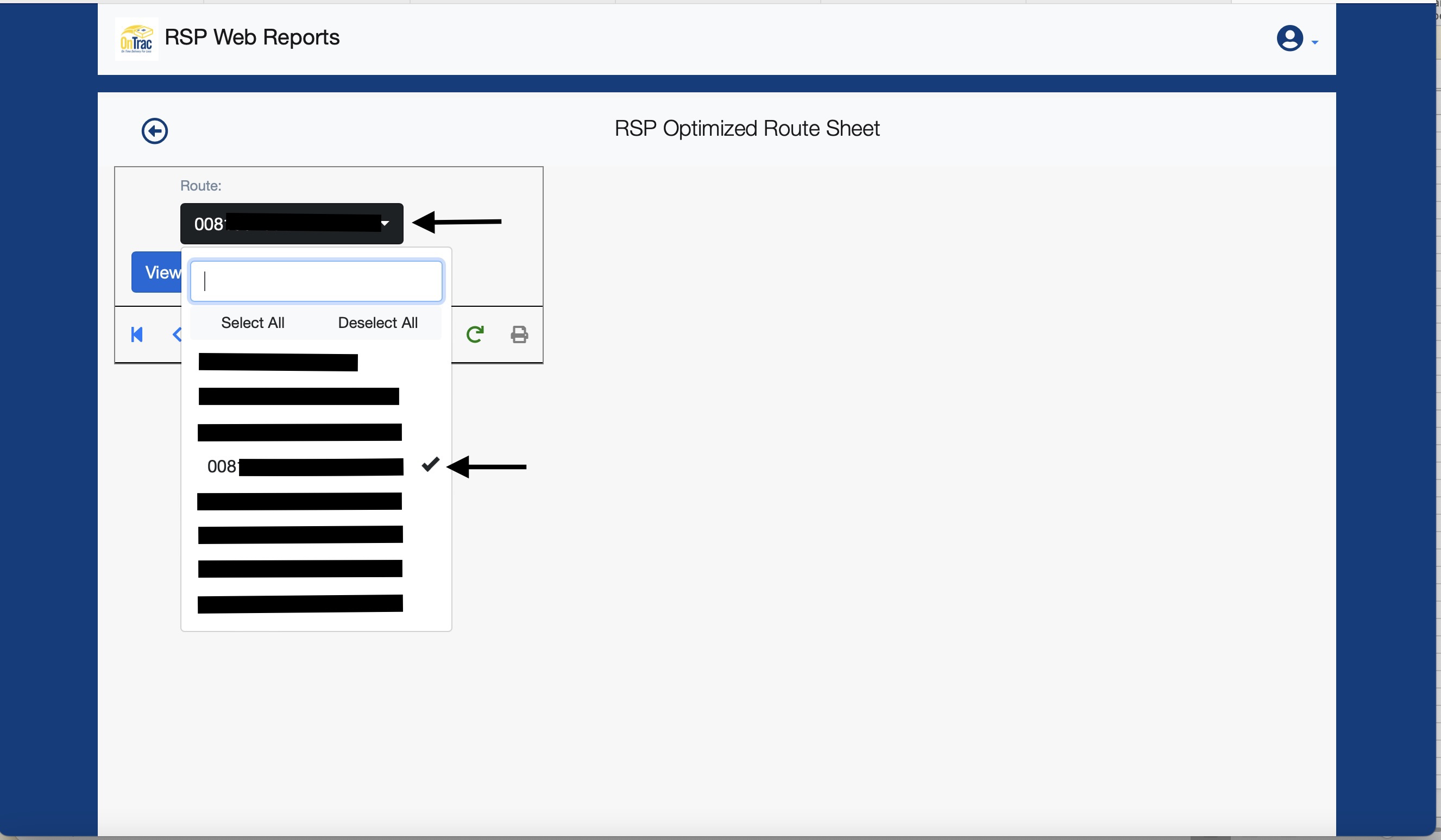Choose Select All in route list
Image resolution: width=1441 pixels, height=840 pixels.
click(252, 323)
